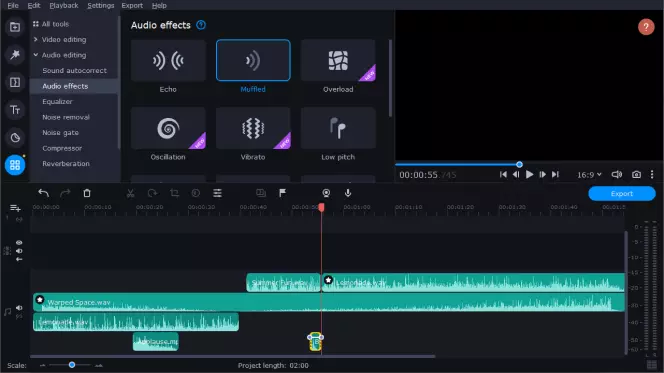
Task: Open the preview more options menu
Action: [652, 174]
